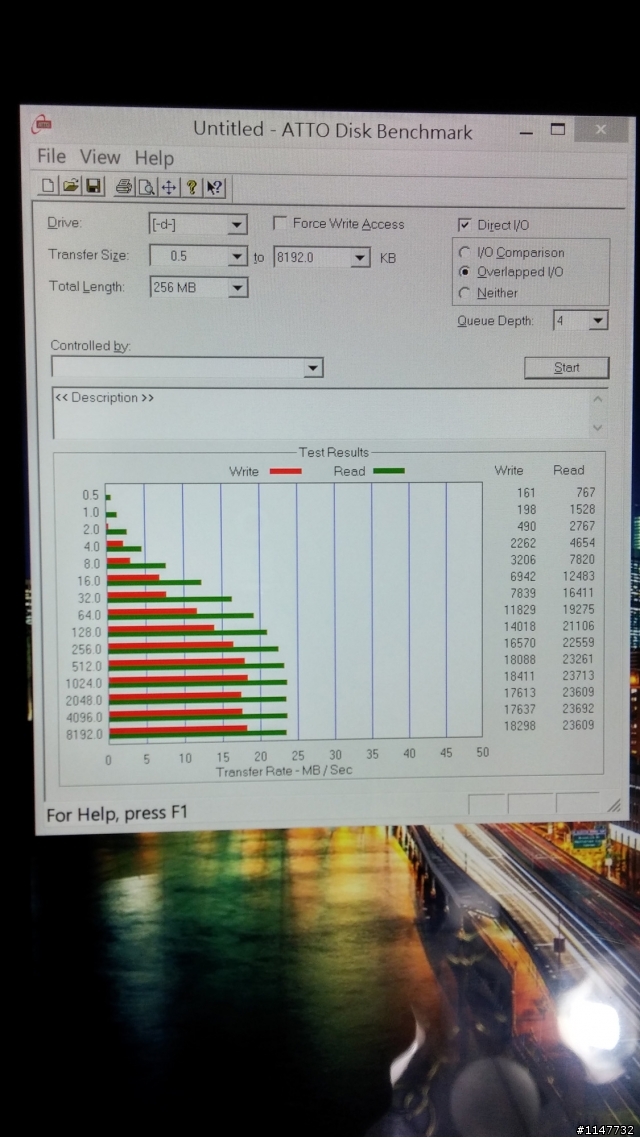
Task: Close the ATTO Disk Benchmark window
Action: (x=600, y=130)
